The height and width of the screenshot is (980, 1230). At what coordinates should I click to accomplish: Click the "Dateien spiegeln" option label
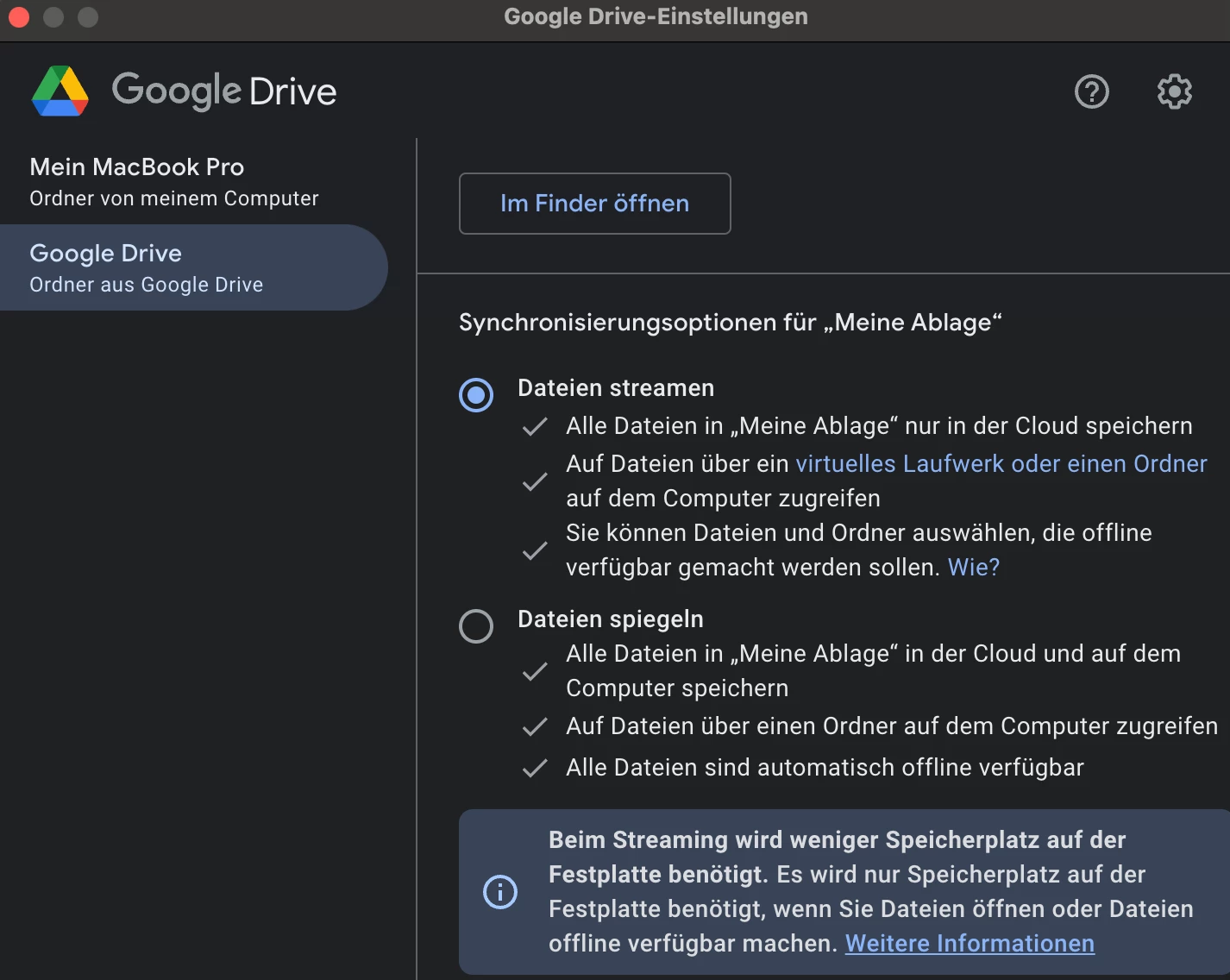(611, 619)
